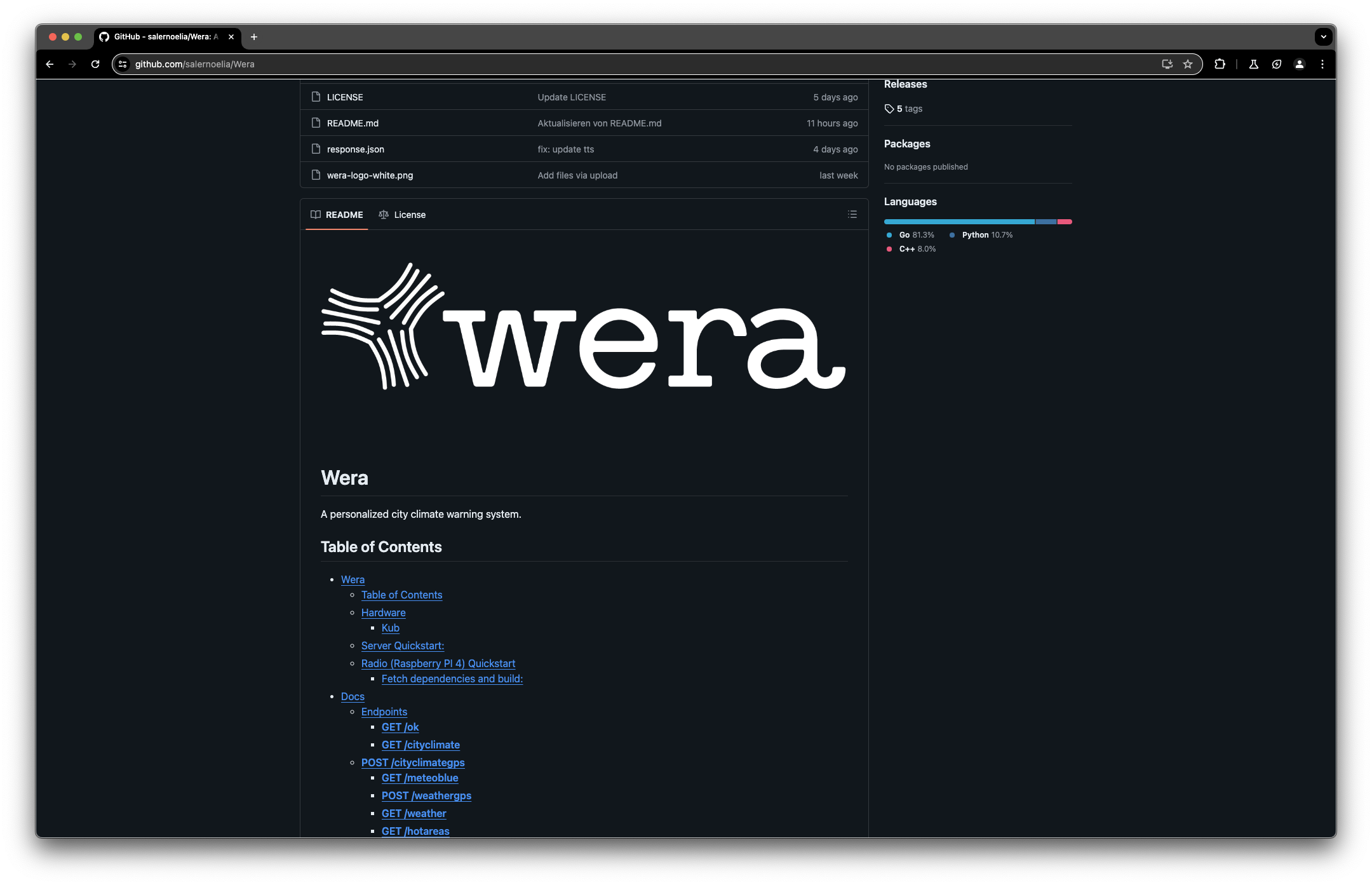Click the file icon next to README.md
Image resolution: width=1372 pixels, height=885 pixels.
316,123
